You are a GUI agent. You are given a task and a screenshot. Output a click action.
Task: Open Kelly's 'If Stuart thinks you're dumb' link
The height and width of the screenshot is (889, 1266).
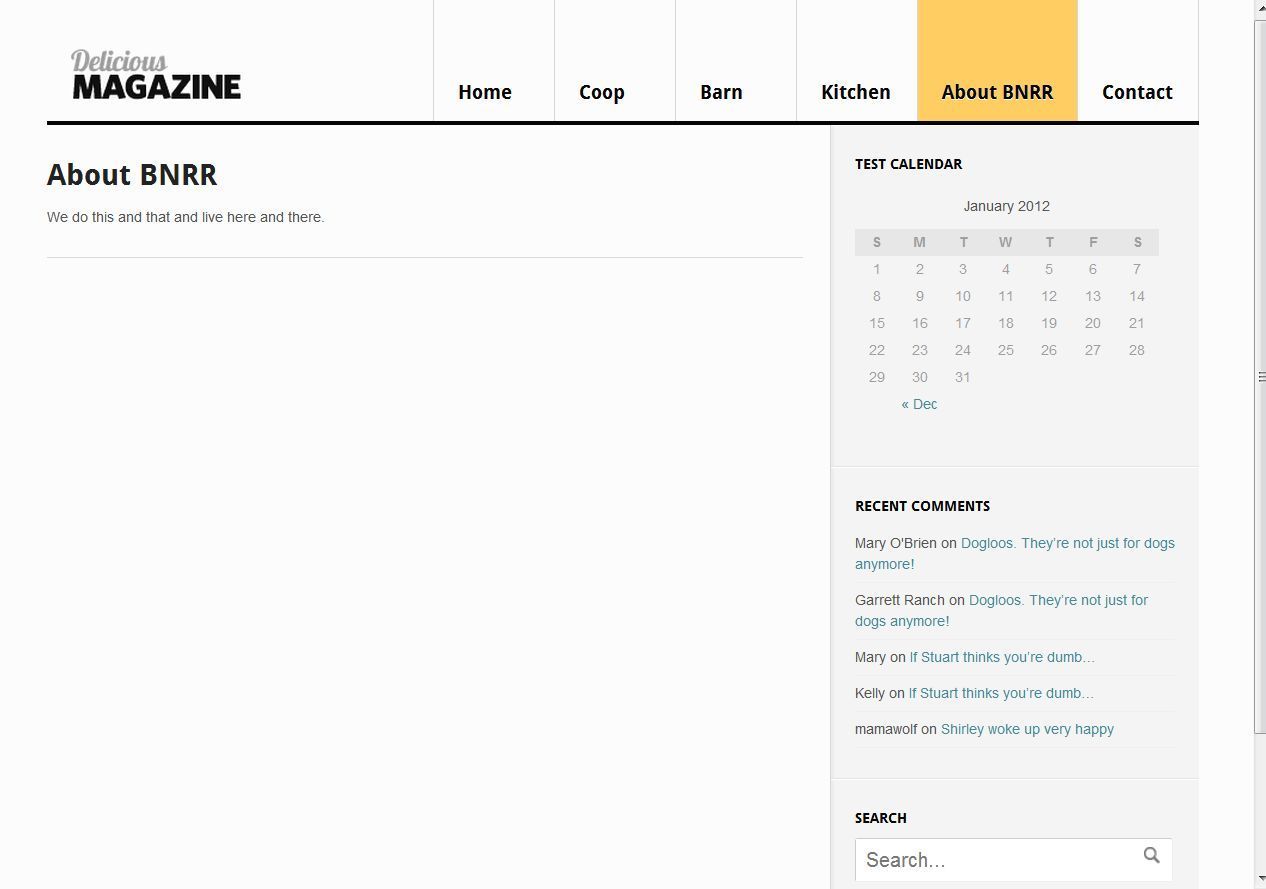tap(1001, 693)
